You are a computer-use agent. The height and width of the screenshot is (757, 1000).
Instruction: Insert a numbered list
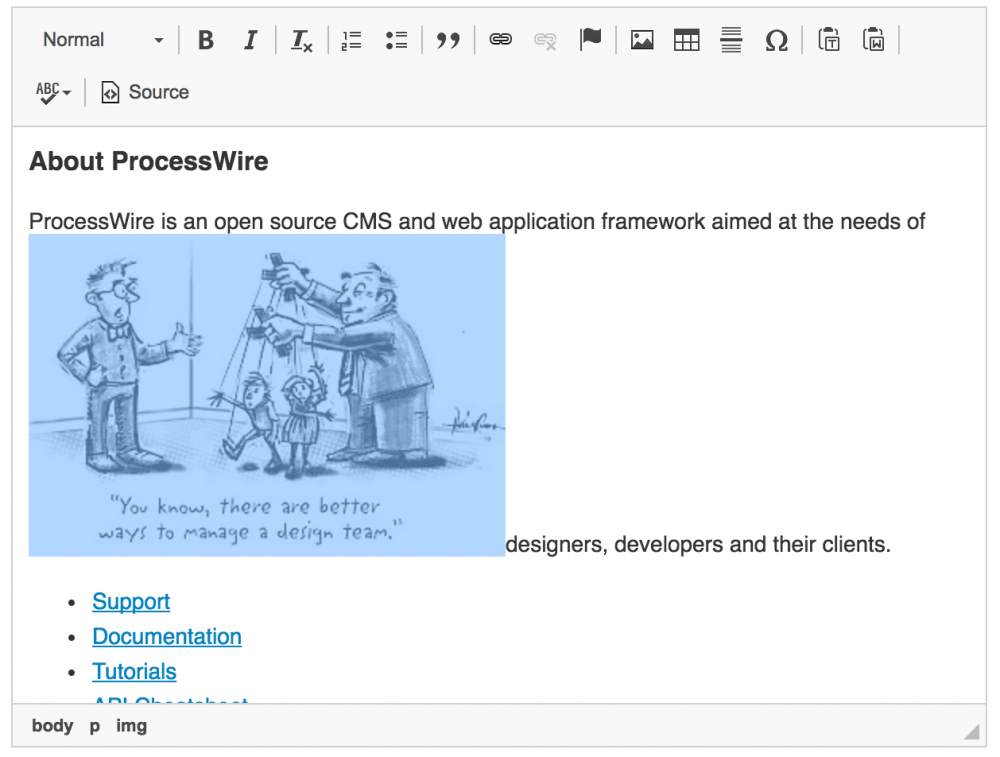(351, 40)
